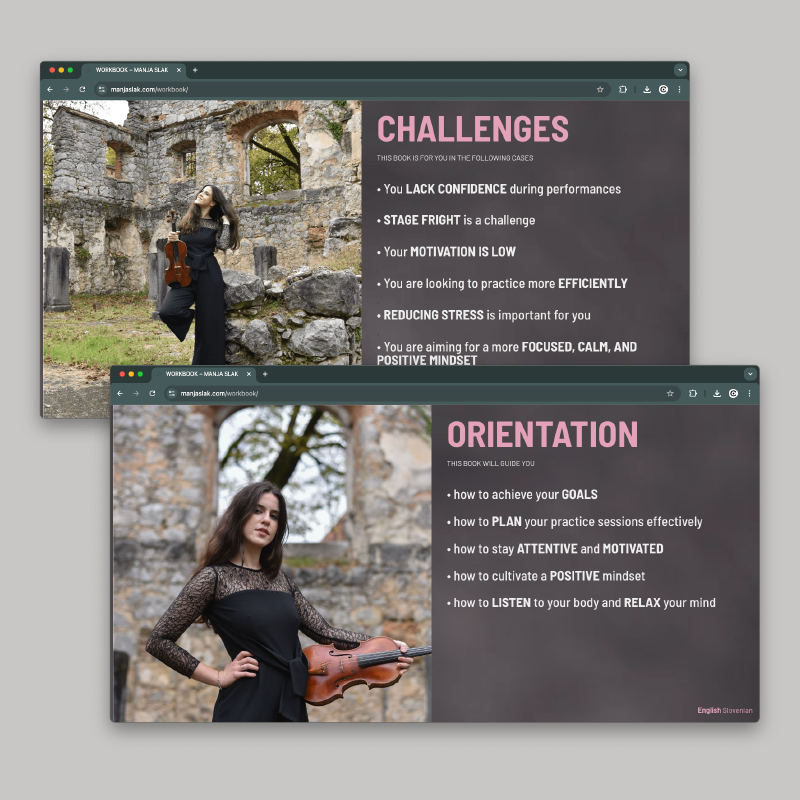The width and height of the screenshot is (800, 800).
Task: Click the forward arrow on the Orientation window
Action: (137, 393)
